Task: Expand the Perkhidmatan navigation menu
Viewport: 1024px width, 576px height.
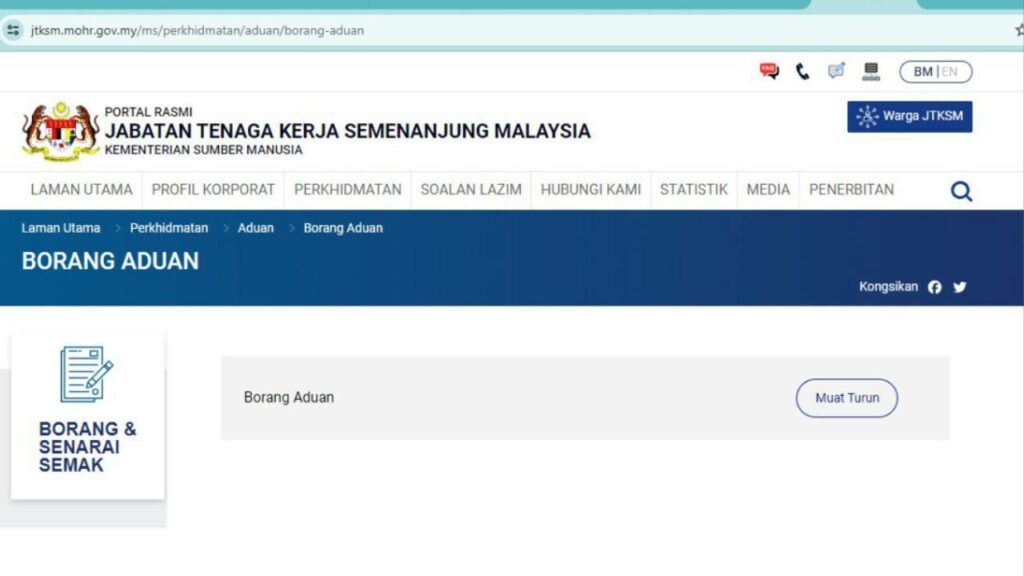Action: (x=347, y=189)
